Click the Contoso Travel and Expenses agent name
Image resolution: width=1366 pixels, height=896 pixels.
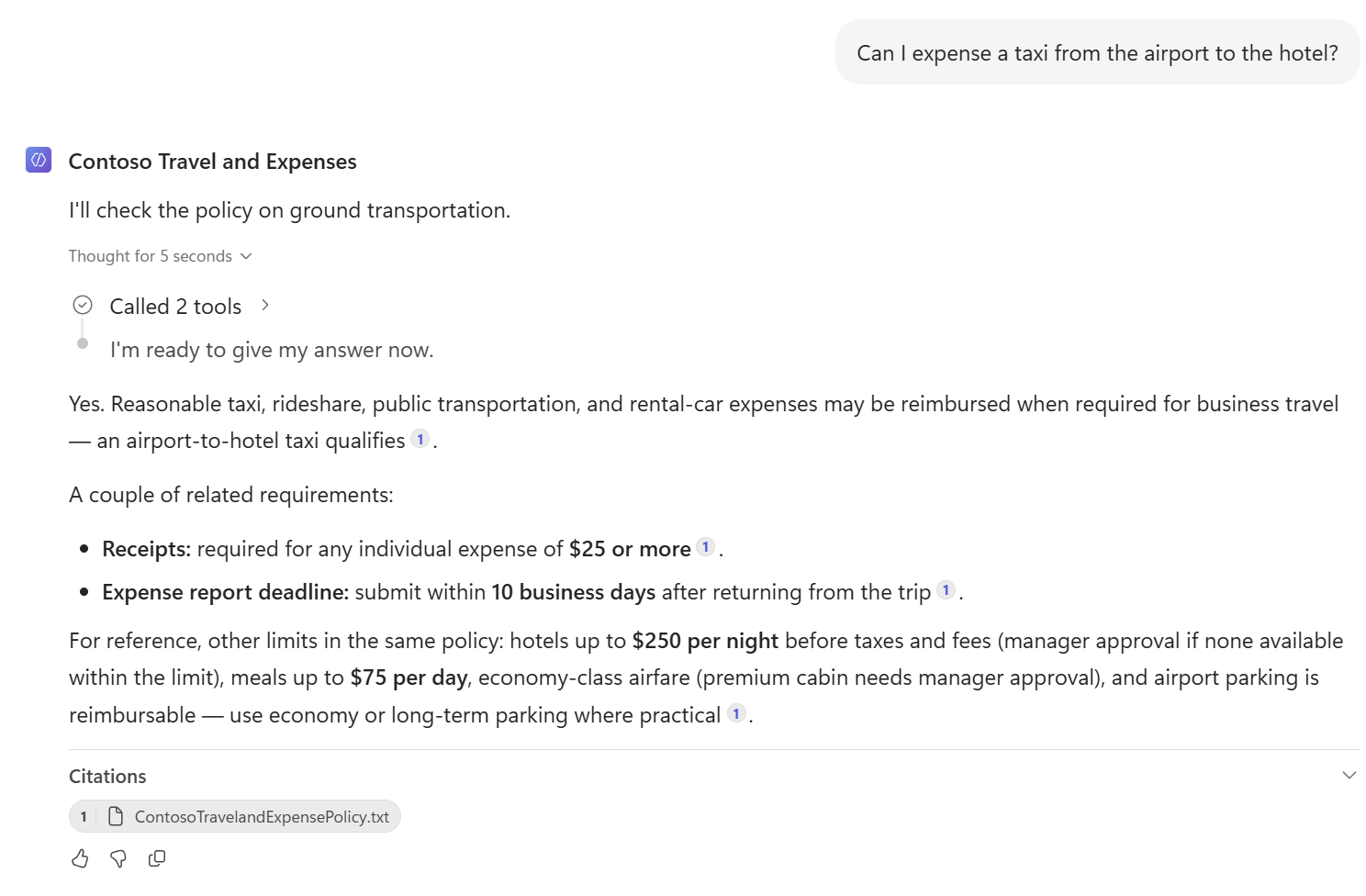click(213, 162)
